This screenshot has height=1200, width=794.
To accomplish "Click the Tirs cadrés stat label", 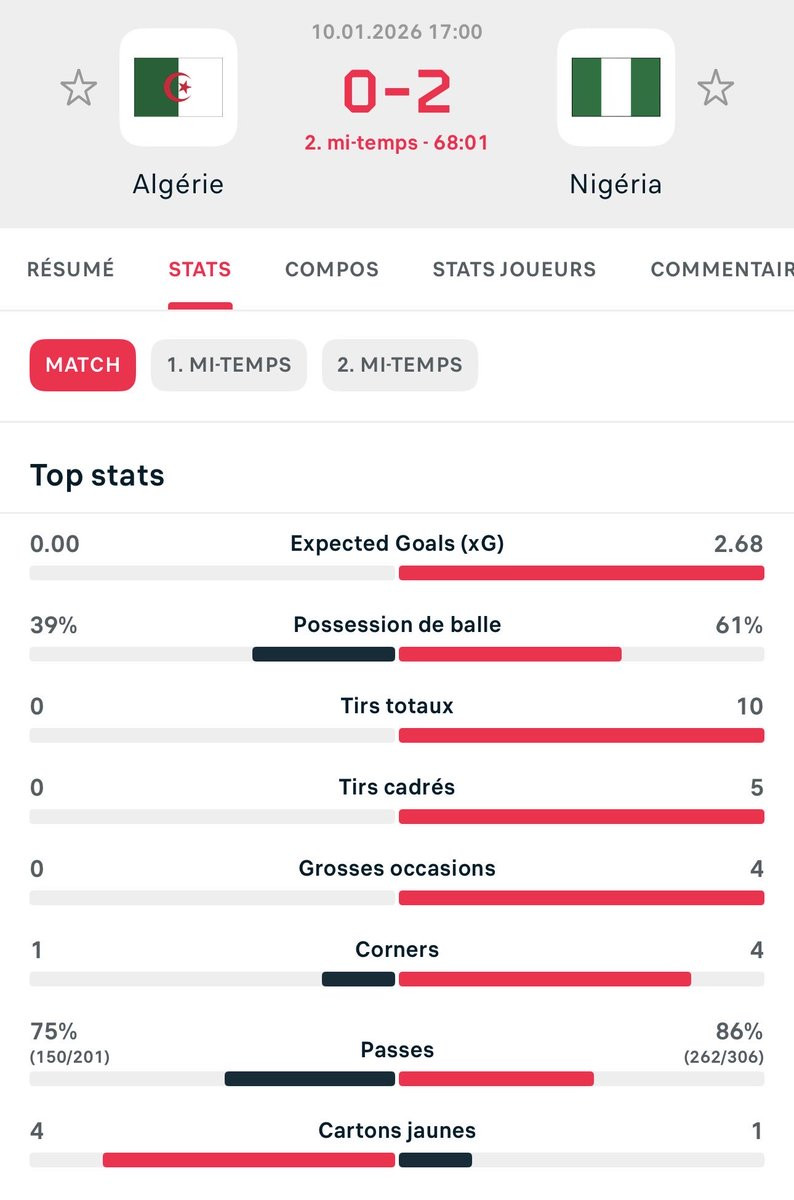I will click(x=397, y=787).
